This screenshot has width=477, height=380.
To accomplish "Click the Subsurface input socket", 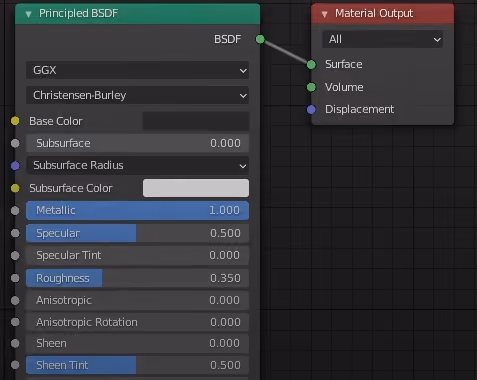I will (15, 143).
